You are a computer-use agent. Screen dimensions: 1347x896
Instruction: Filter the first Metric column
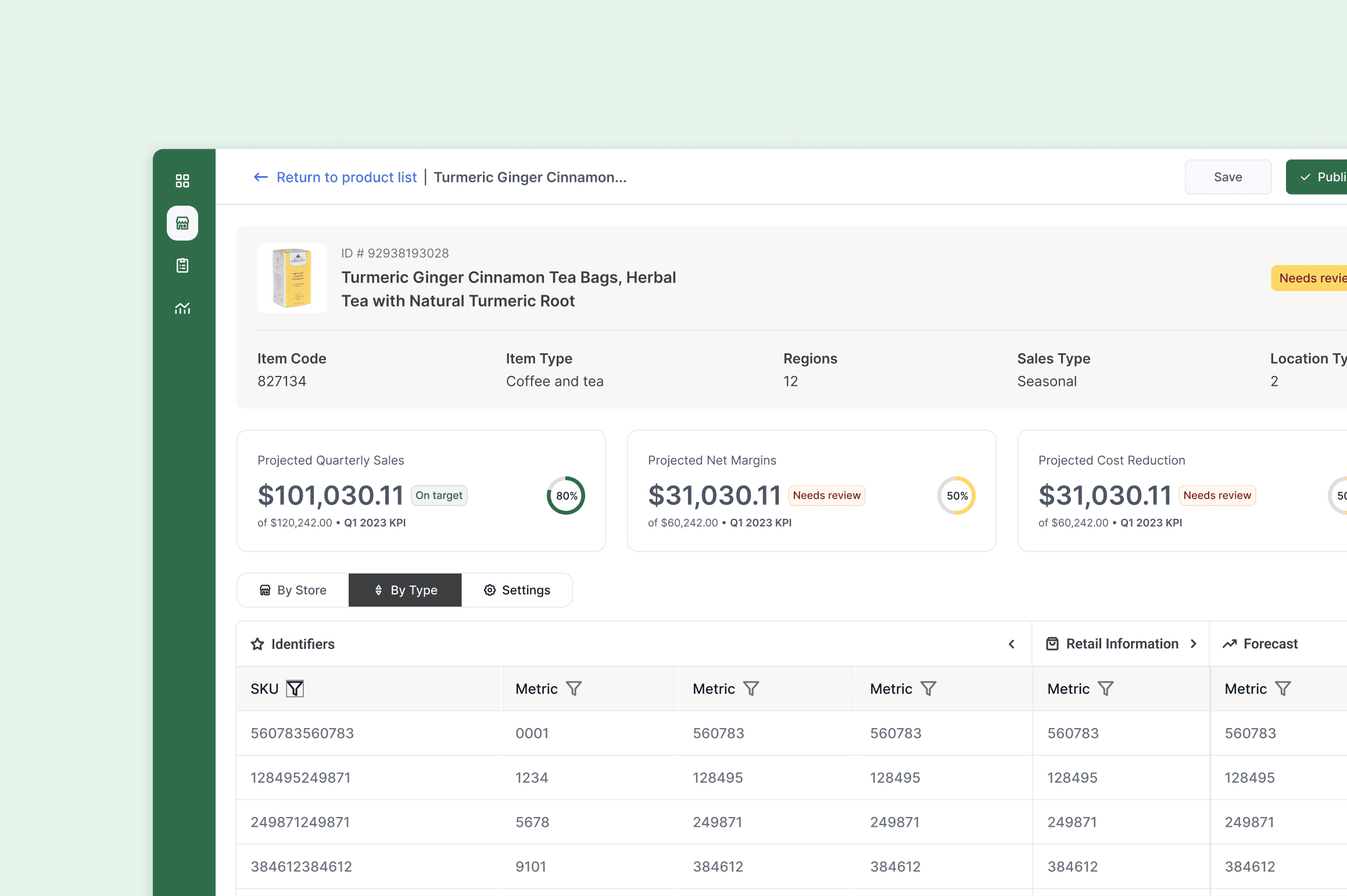pyautogui.click(x=574, y=689)
